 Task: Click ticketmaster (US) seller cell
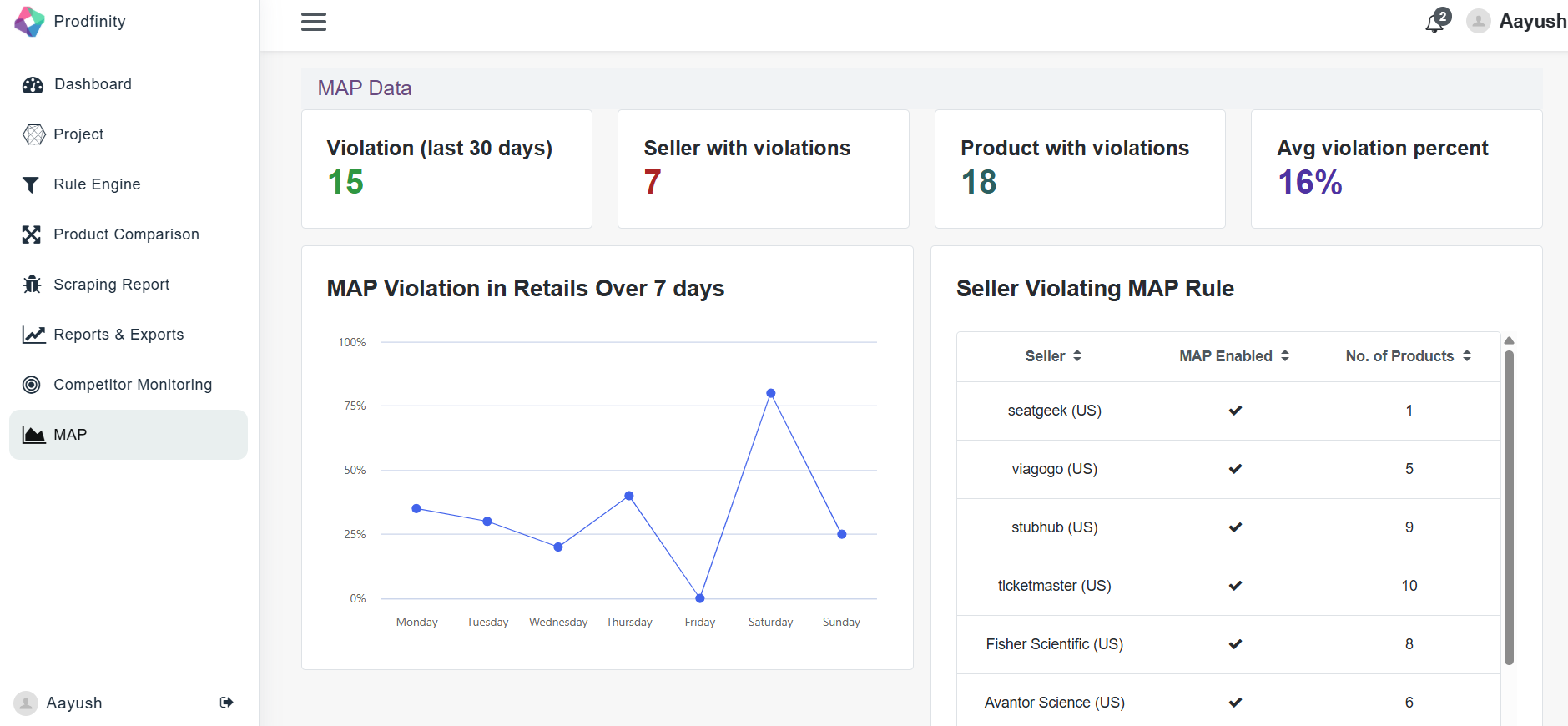click(x=1055, y=586)
